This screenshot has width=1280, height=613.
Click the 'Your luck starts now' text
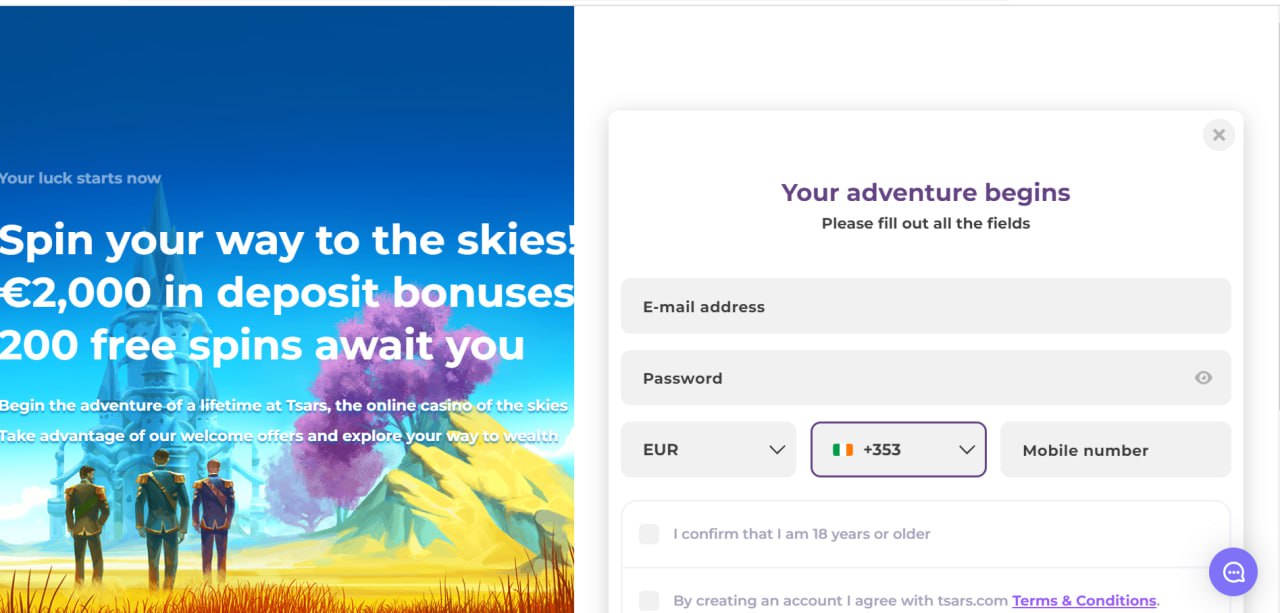(x=80, y=178)
